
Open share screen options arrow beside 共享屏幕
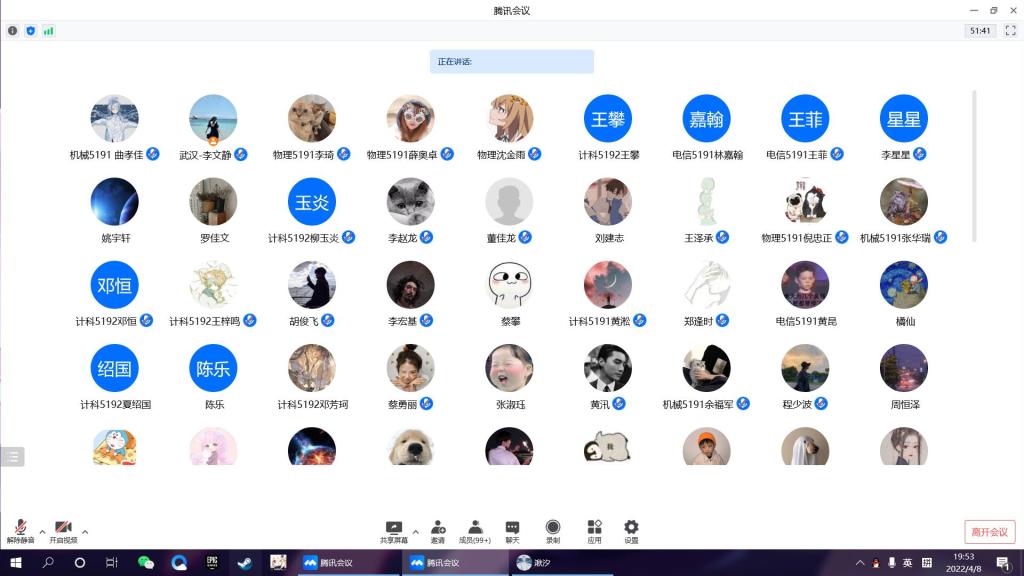[x=415, y=531]
